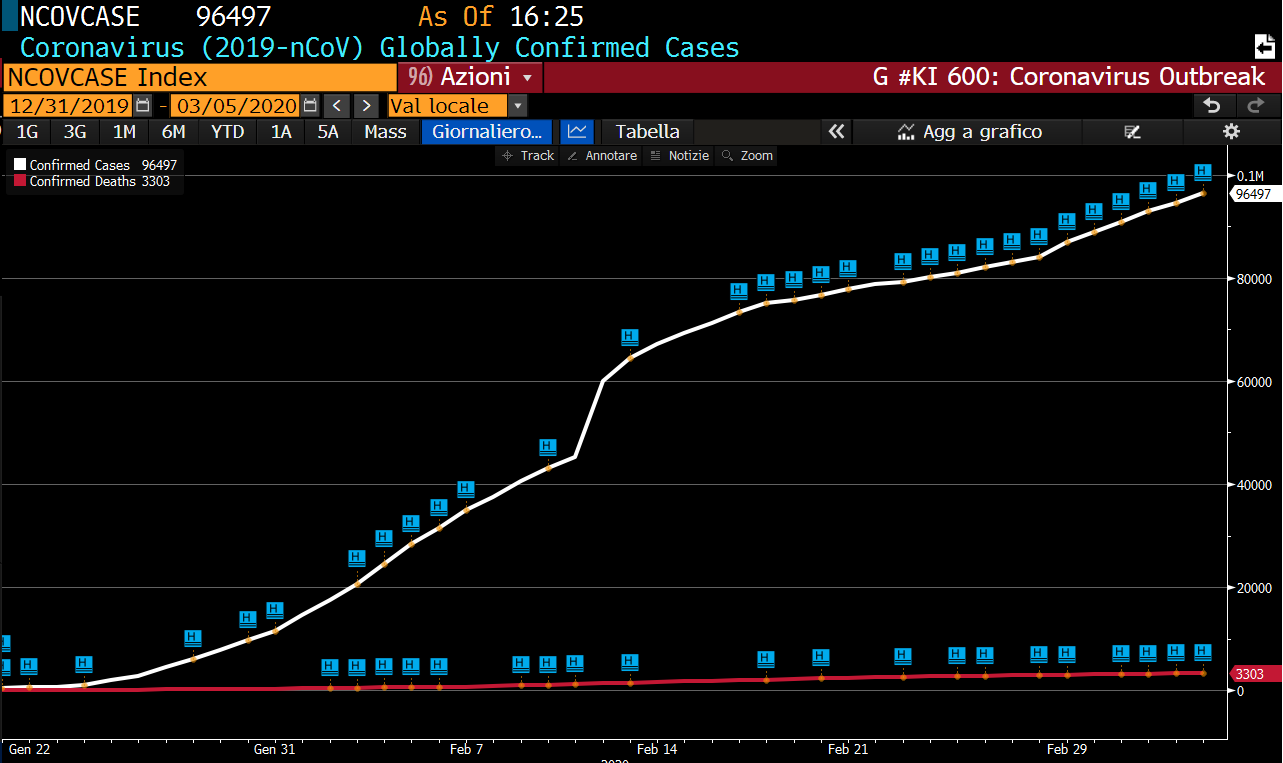Select the 5A time range tab
1283x763 pixels.
pyautogui.click(x=328, y=131)
